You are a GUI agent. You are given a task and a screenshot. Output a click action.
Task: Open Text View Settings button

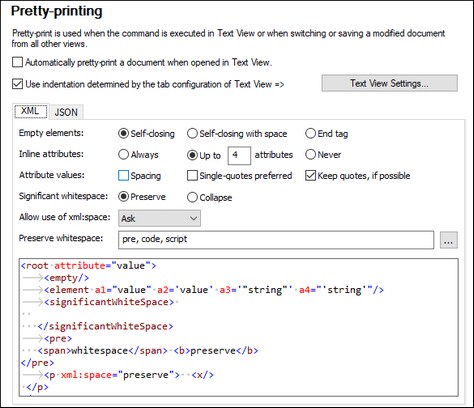tap(389, 83)
